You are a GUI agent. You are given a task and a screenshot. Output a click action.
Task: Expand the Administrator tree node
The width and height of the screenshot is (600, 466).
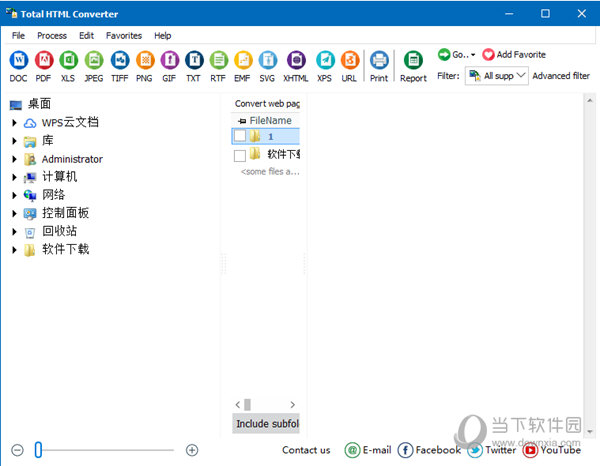14,159
